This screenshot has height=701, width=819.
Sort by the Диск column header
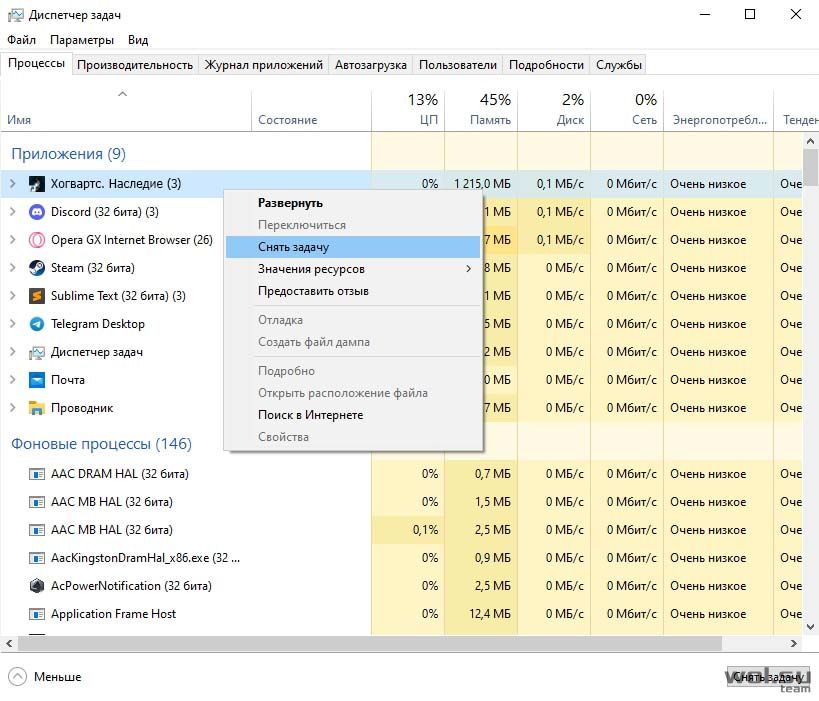pyautogui.click(x=554, y=110)
